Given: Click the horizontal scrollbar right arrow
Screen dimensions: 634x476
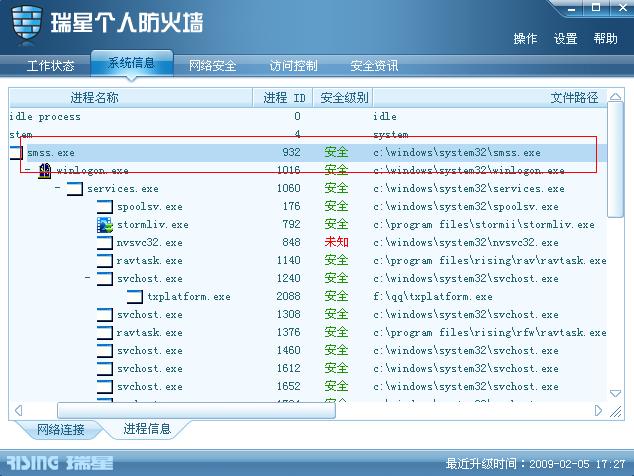Looking at the screenshot, I should tap(598, 410).
